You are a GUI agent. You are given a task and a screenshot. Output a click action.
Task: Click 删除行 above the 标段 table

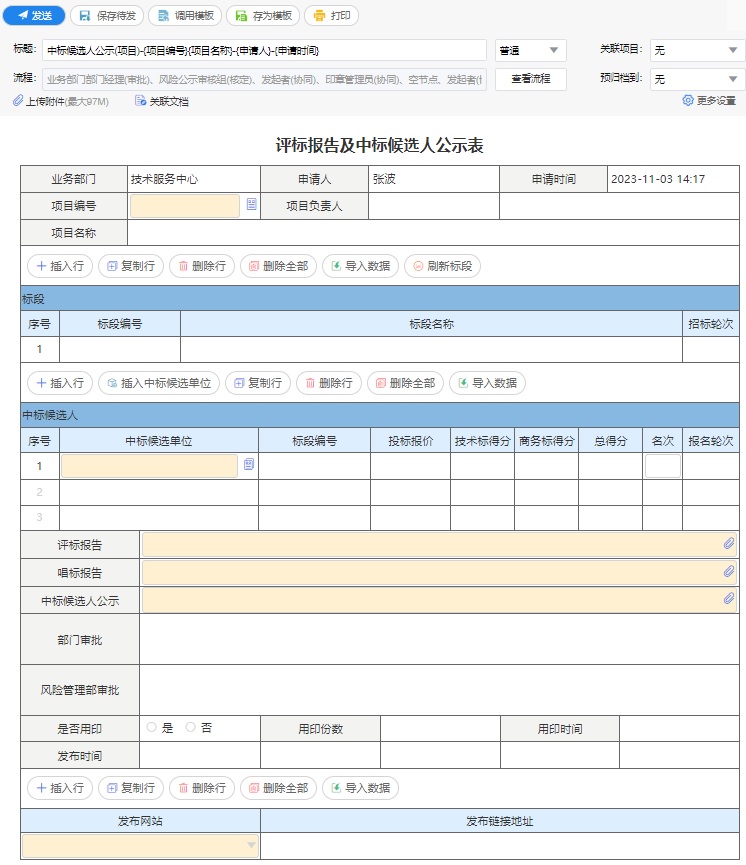click(202, 266)
